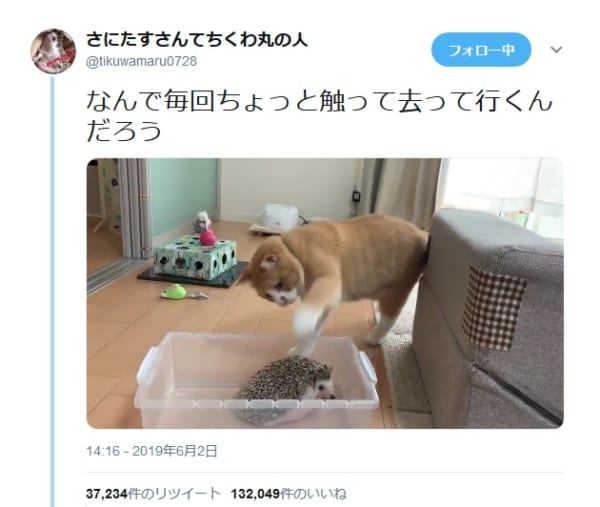Click the hedgehog in the video thumbnail
Viewport: 600px width, 507px height.
click(286, 388)
